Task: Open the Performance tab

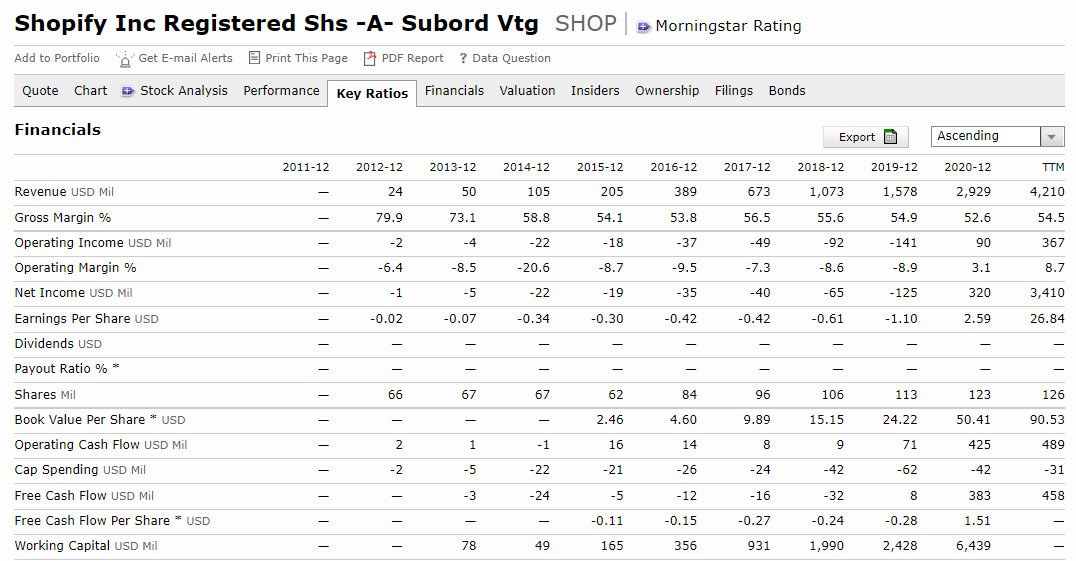Action: tap(281, 91)
